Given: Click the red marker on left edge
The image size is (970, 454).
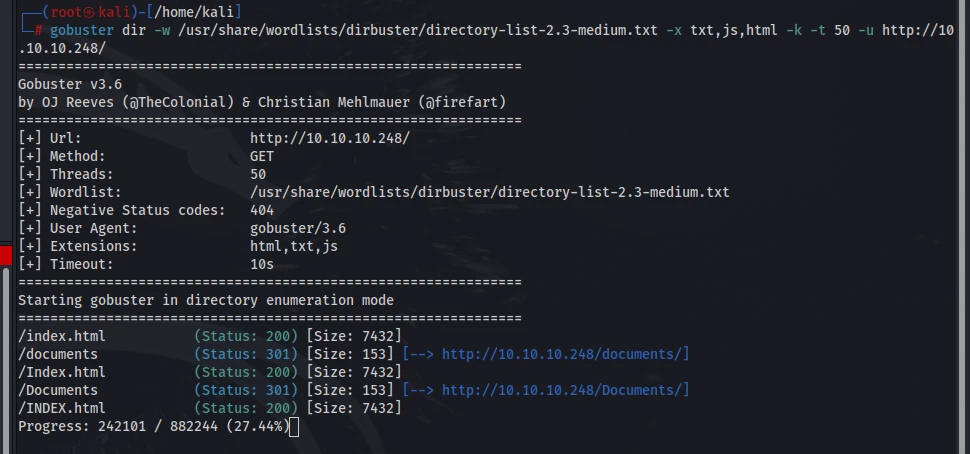Looking at the screenshot, I should 6,255.
